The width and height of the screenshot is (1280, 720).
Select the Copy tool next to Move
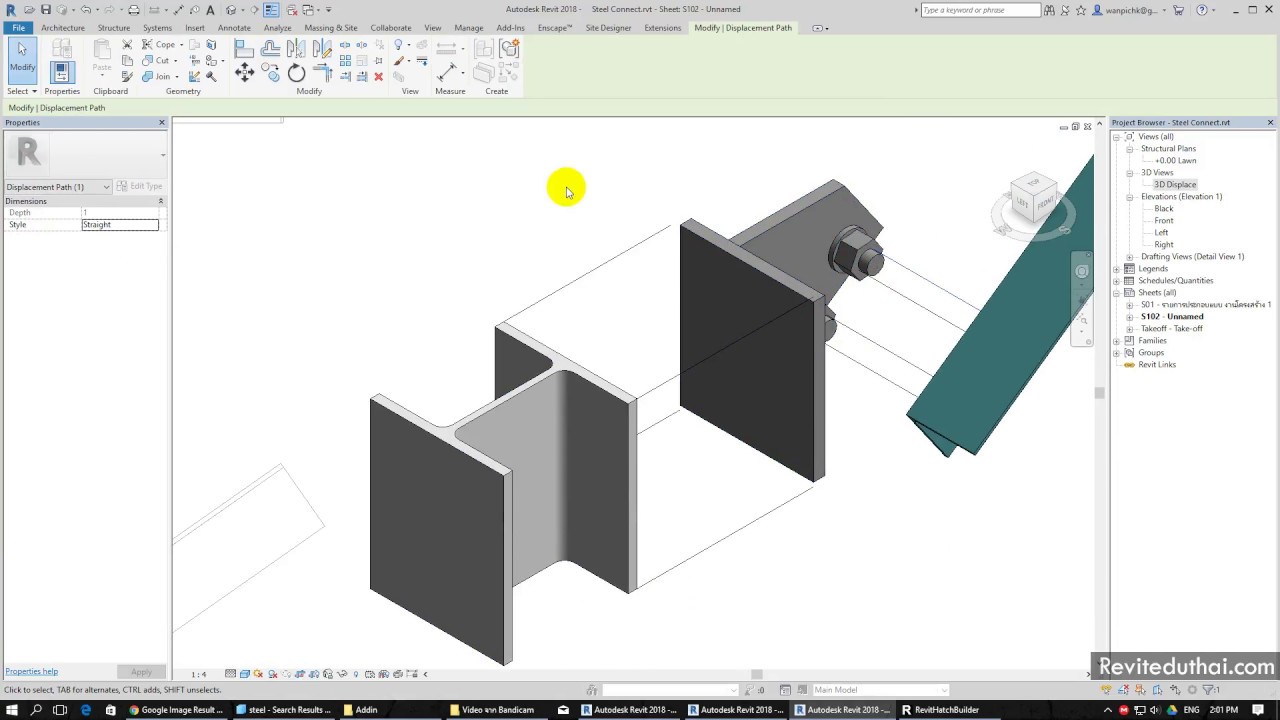[270, 73]
